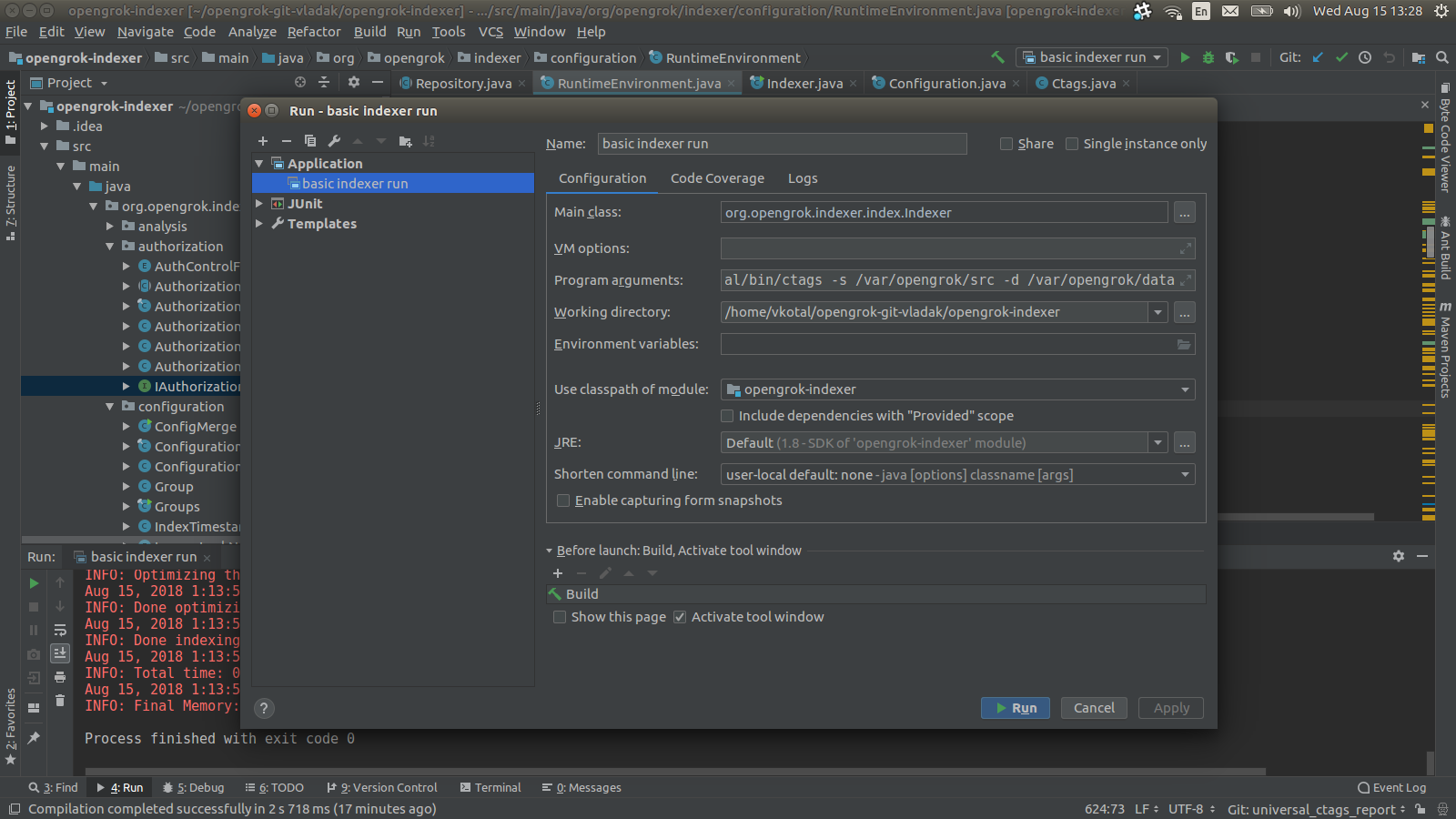The image size is (1456, 819).
Task: Click the Run panel settings gear icon
Action: [1399, 556]
